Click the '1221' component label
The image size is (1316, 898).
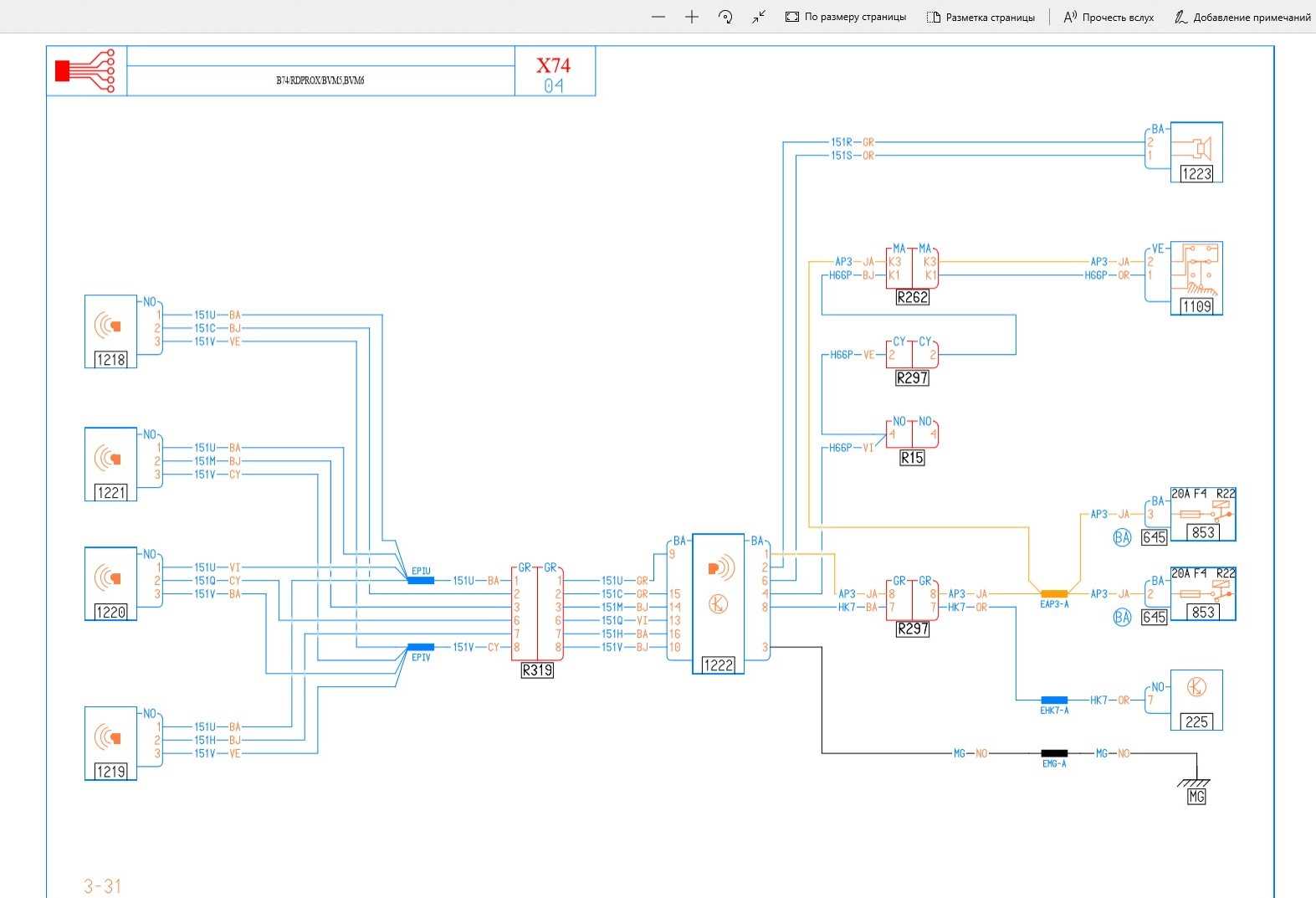click(111, 492)
